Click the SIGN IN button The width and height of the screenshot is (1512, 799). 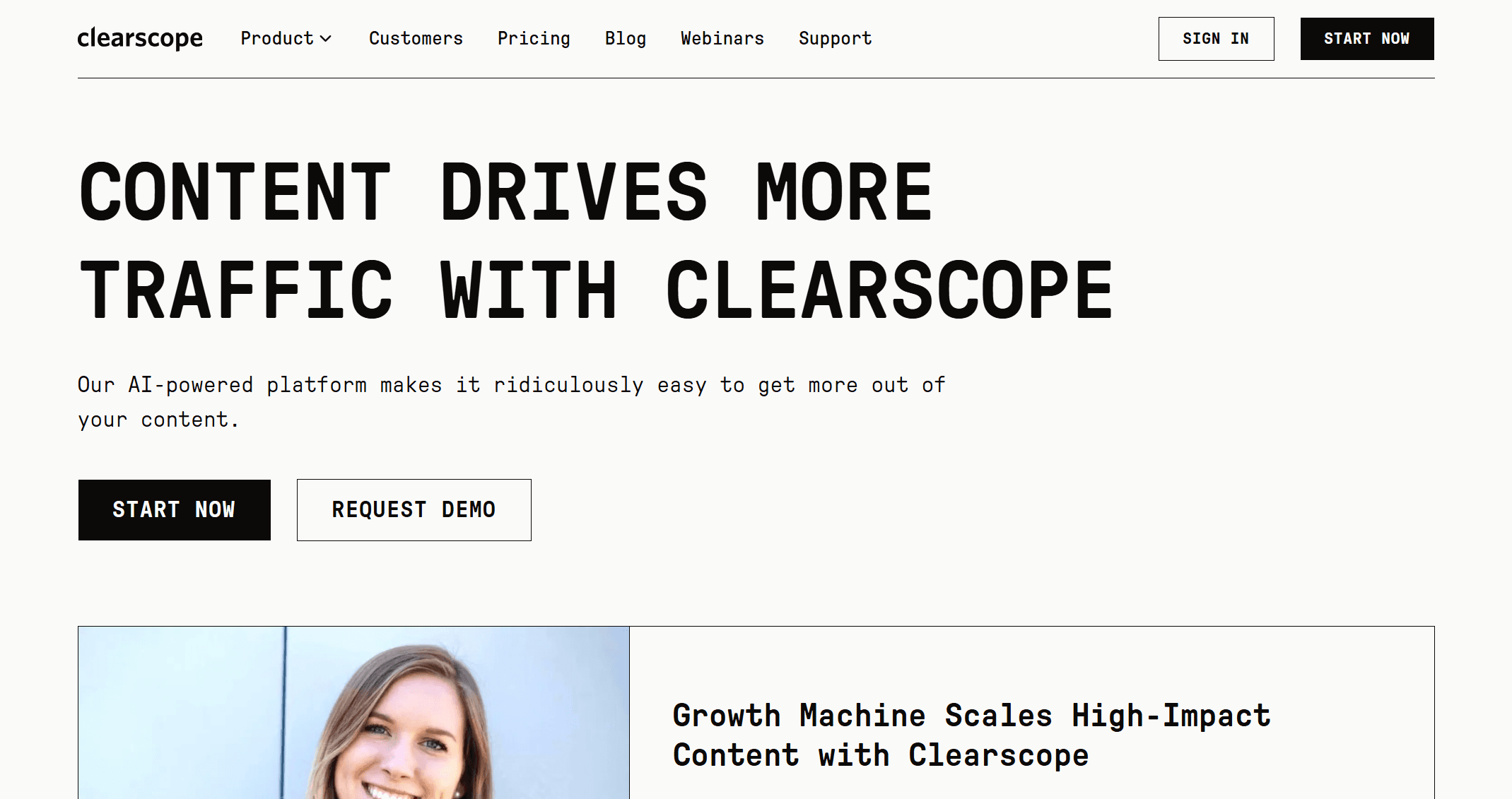[x=1216, y=39]
